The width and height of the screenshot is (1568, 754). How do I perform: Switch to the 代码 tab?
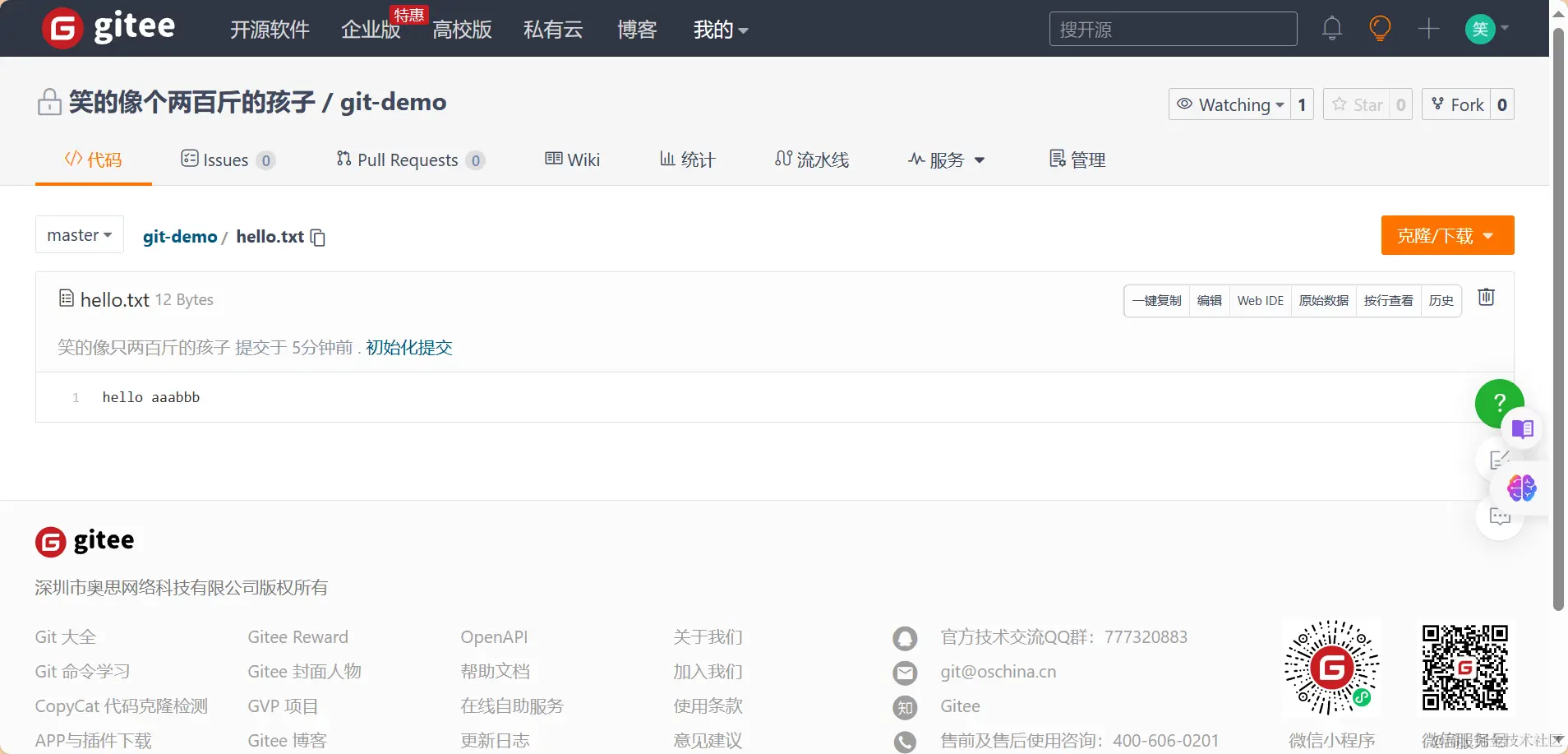pyautogui.click(x=93, y=160)
